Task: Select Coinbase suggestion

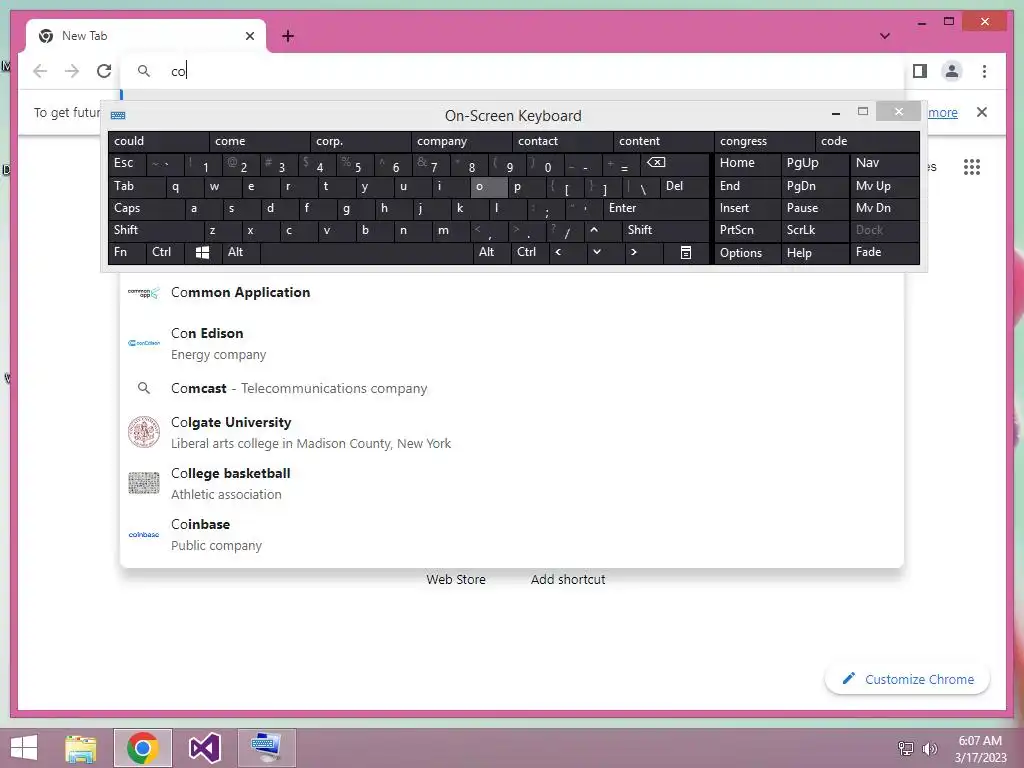Action: coord(512,534)
